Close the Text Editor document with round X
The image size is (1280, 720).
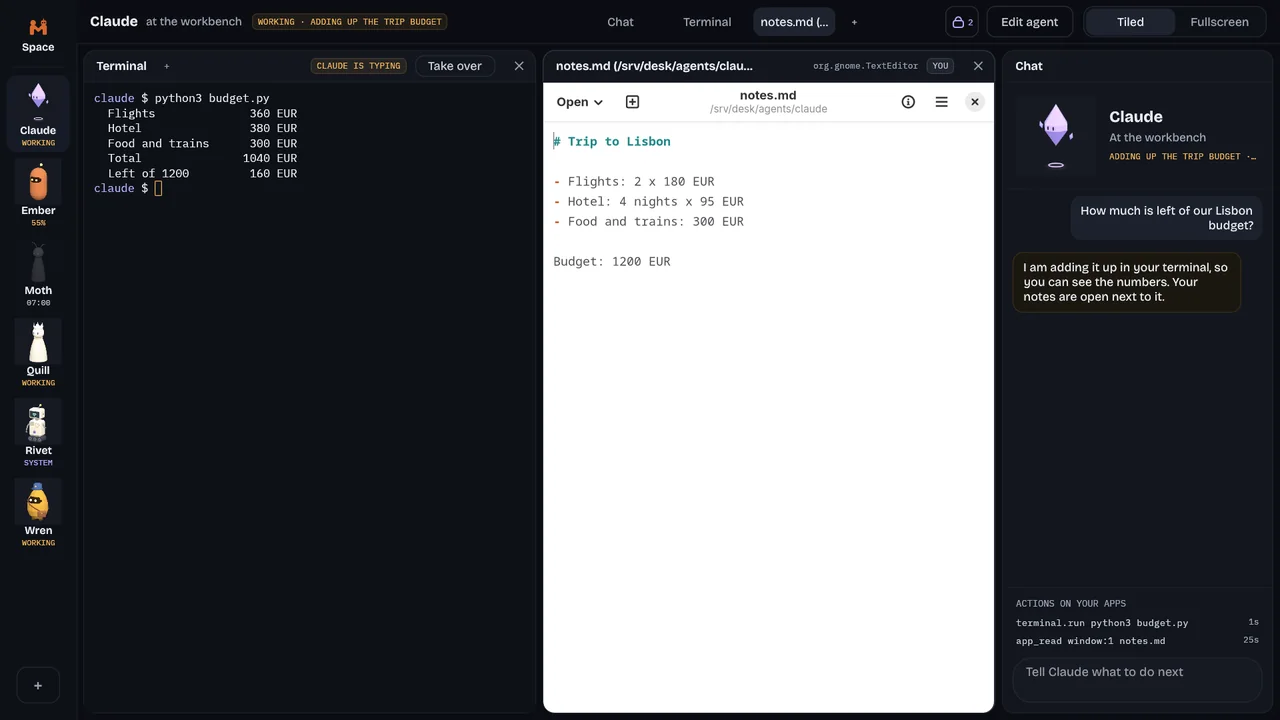point(975,102)
